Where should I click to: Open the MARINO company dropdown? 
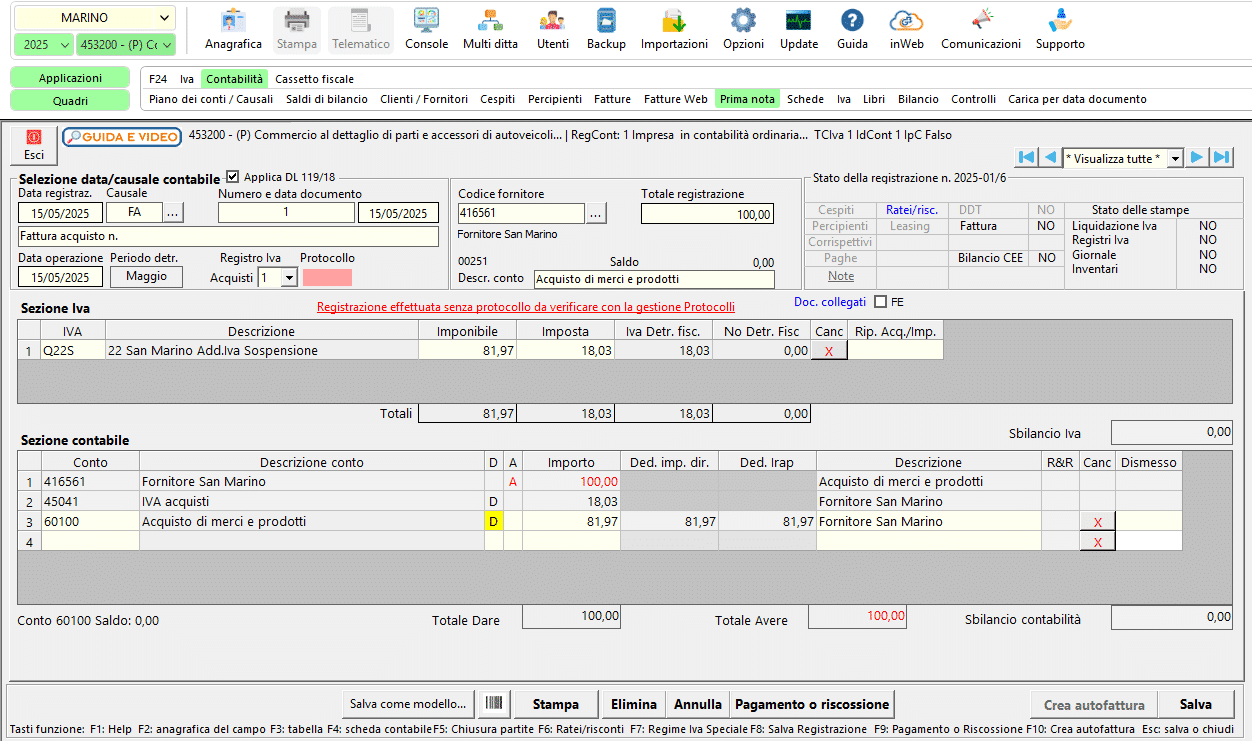[x=95, y=18]
